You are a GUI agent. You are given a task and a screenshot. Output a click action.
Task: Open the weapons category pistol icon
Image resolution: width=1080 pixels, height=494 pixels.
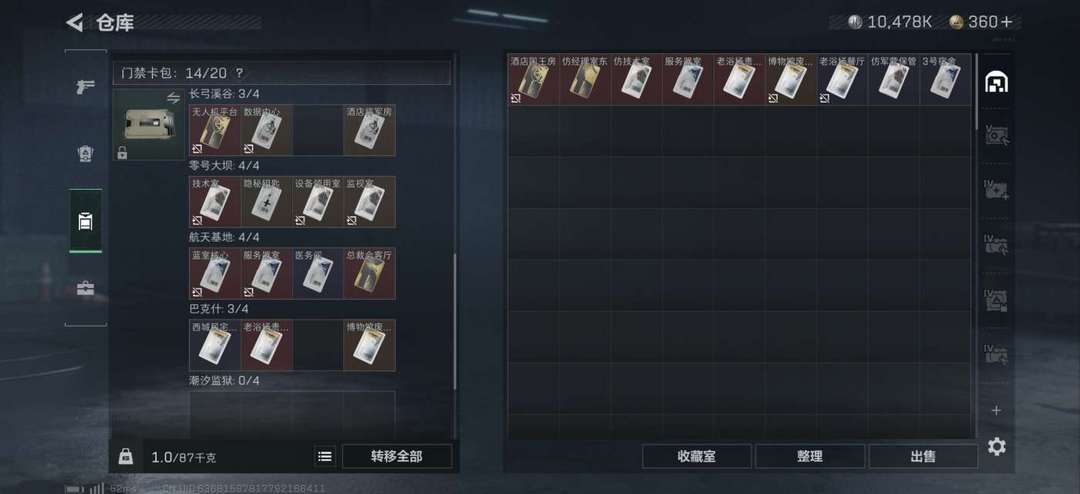(85, 88)
